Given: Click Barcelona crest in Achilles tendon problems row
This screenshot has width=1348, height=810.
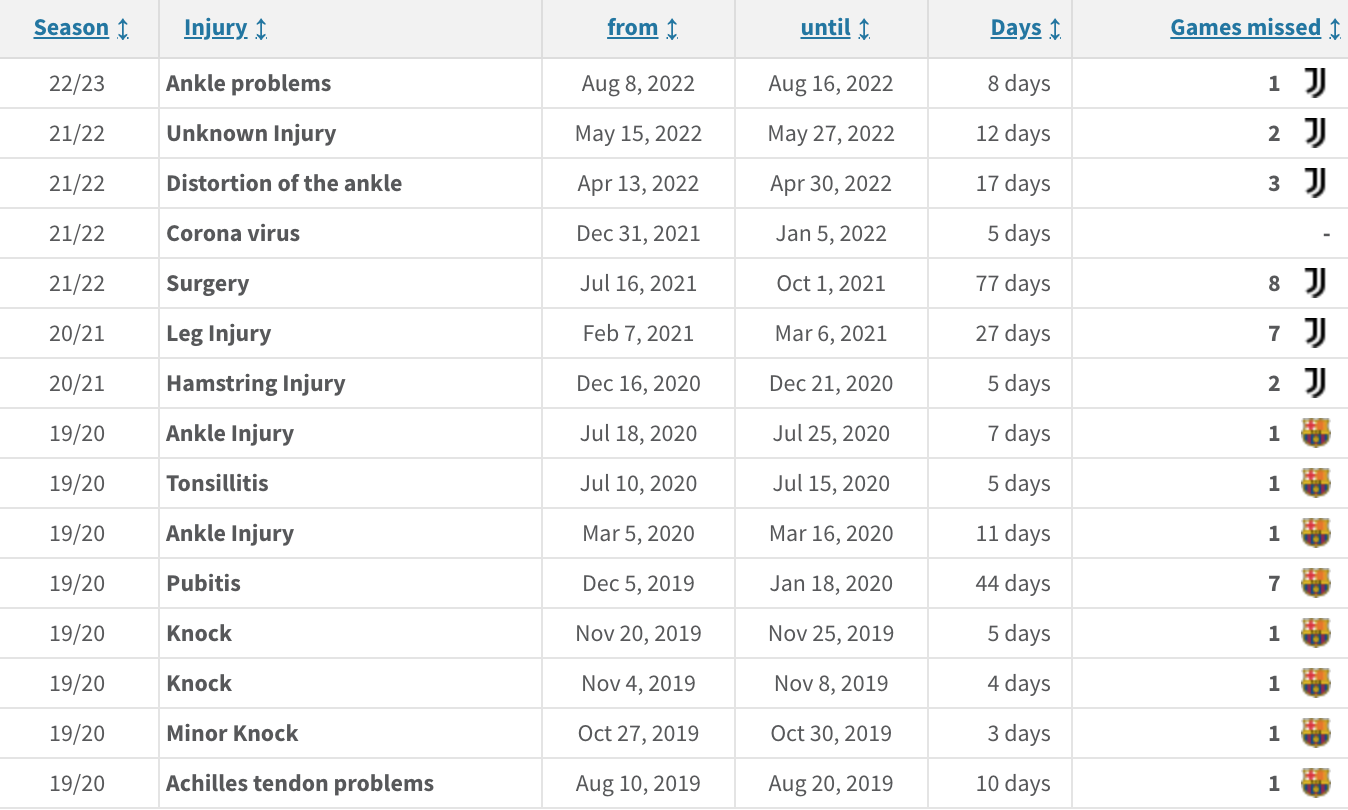Looking at the screenshot, I should click(1316, 783).
